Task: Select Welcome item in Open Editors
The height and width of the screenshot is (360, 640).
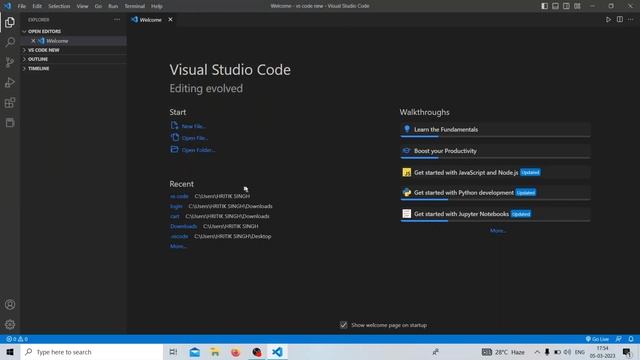Action: click(74, 41)
